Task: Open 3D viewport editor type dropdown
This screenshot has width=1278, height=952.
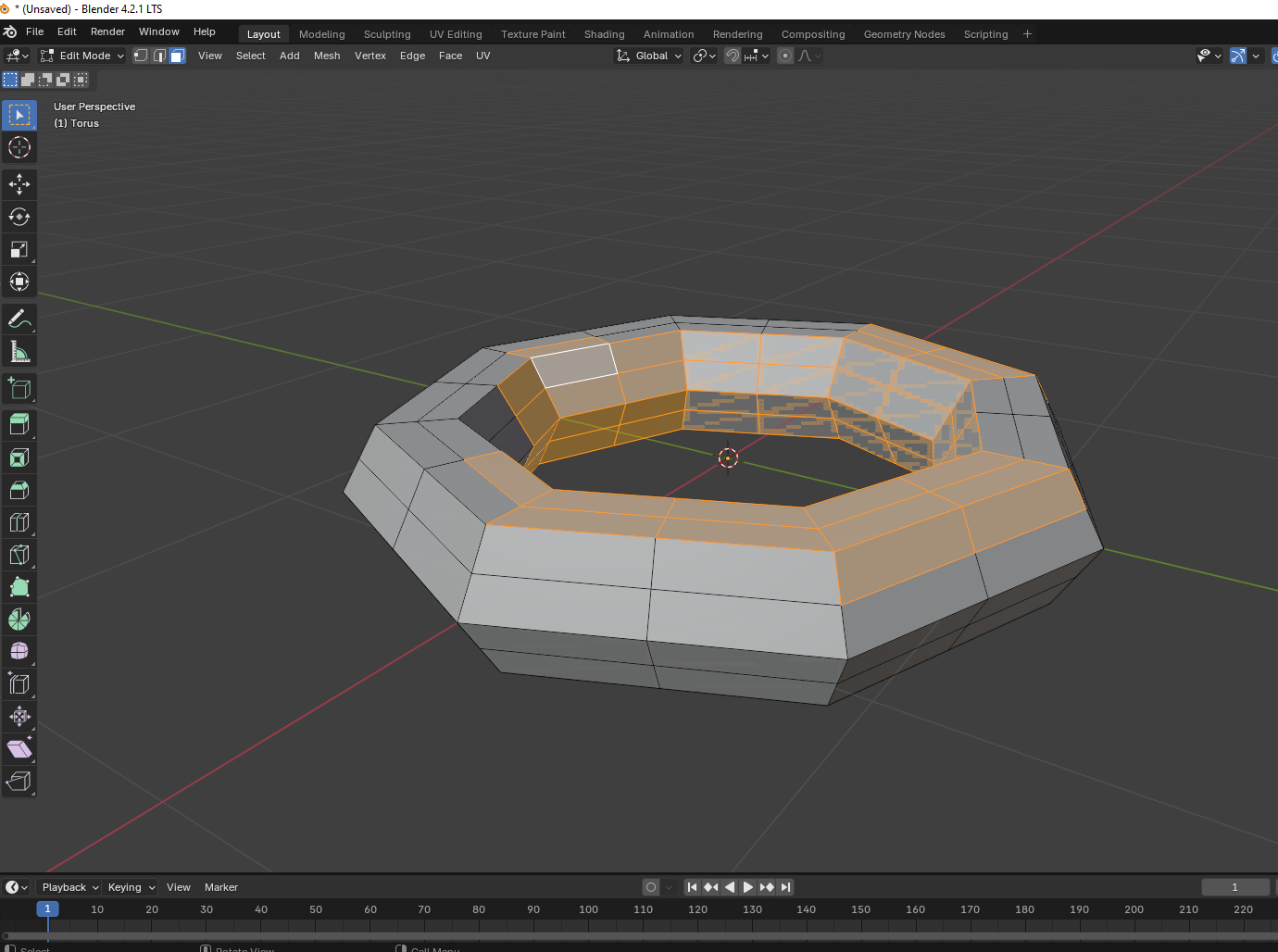Action: [18, 56]
